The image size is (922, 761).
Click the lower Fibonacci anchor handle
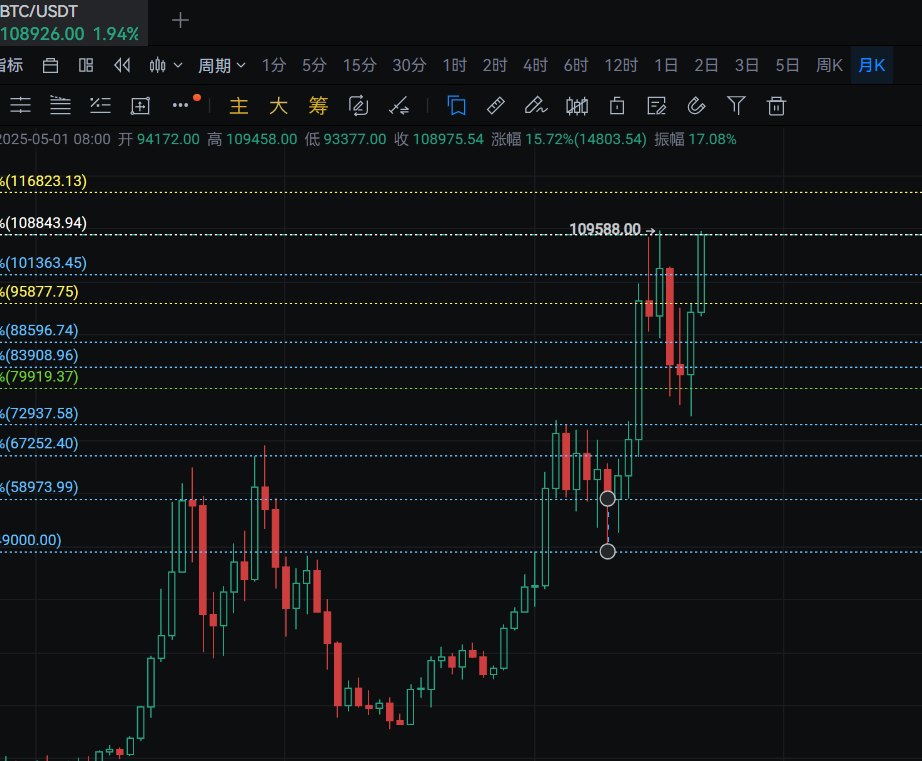click(607, 551)
